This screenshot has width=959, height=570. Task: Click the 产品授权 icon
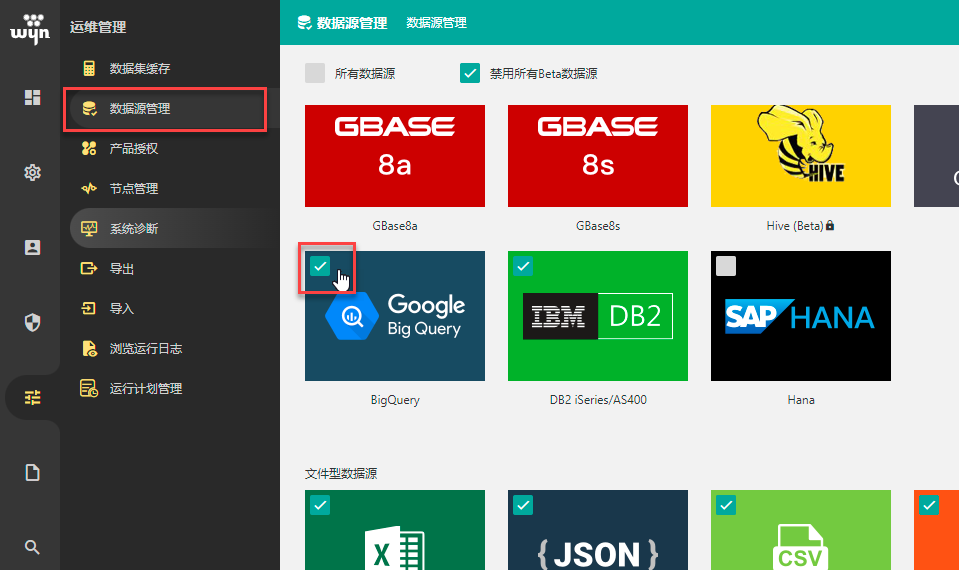[89, 148]
